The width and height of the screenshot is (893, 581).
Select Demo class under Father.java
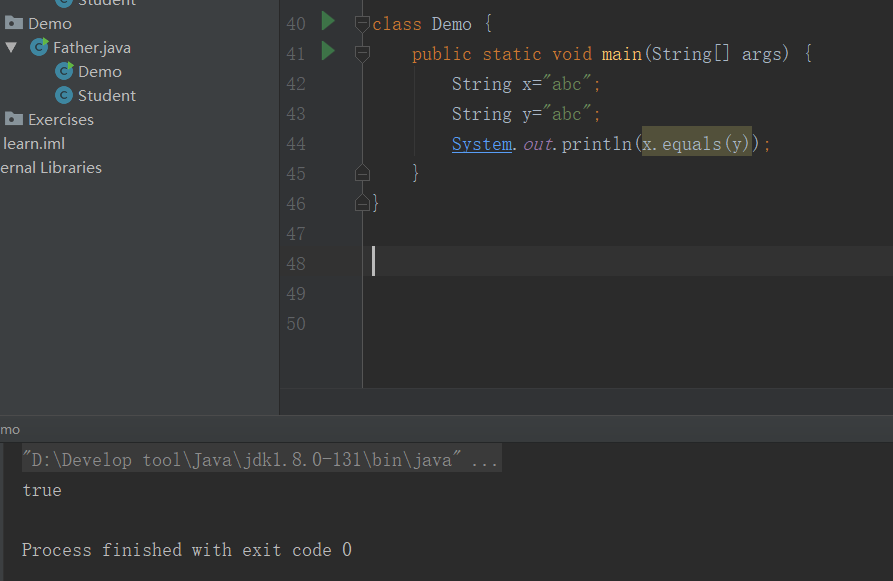(x=100, y=72)
